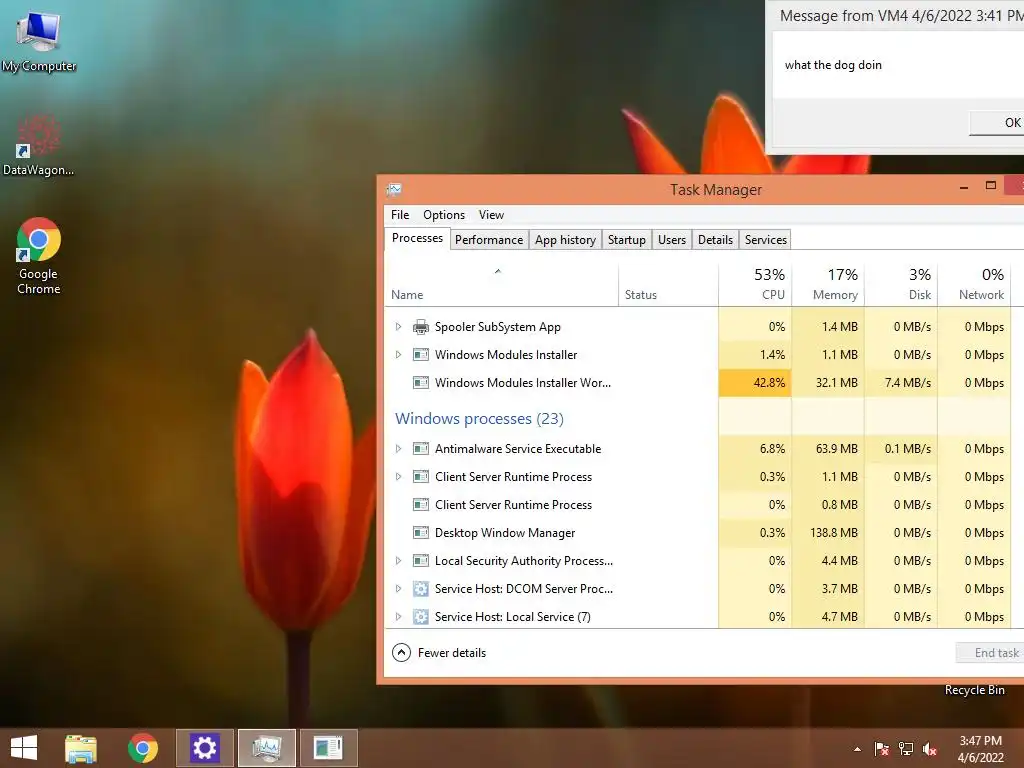Click the Service Host: DCOM Server gear icon
This screenshot has height=768, width=1024.
coord(421,589)
